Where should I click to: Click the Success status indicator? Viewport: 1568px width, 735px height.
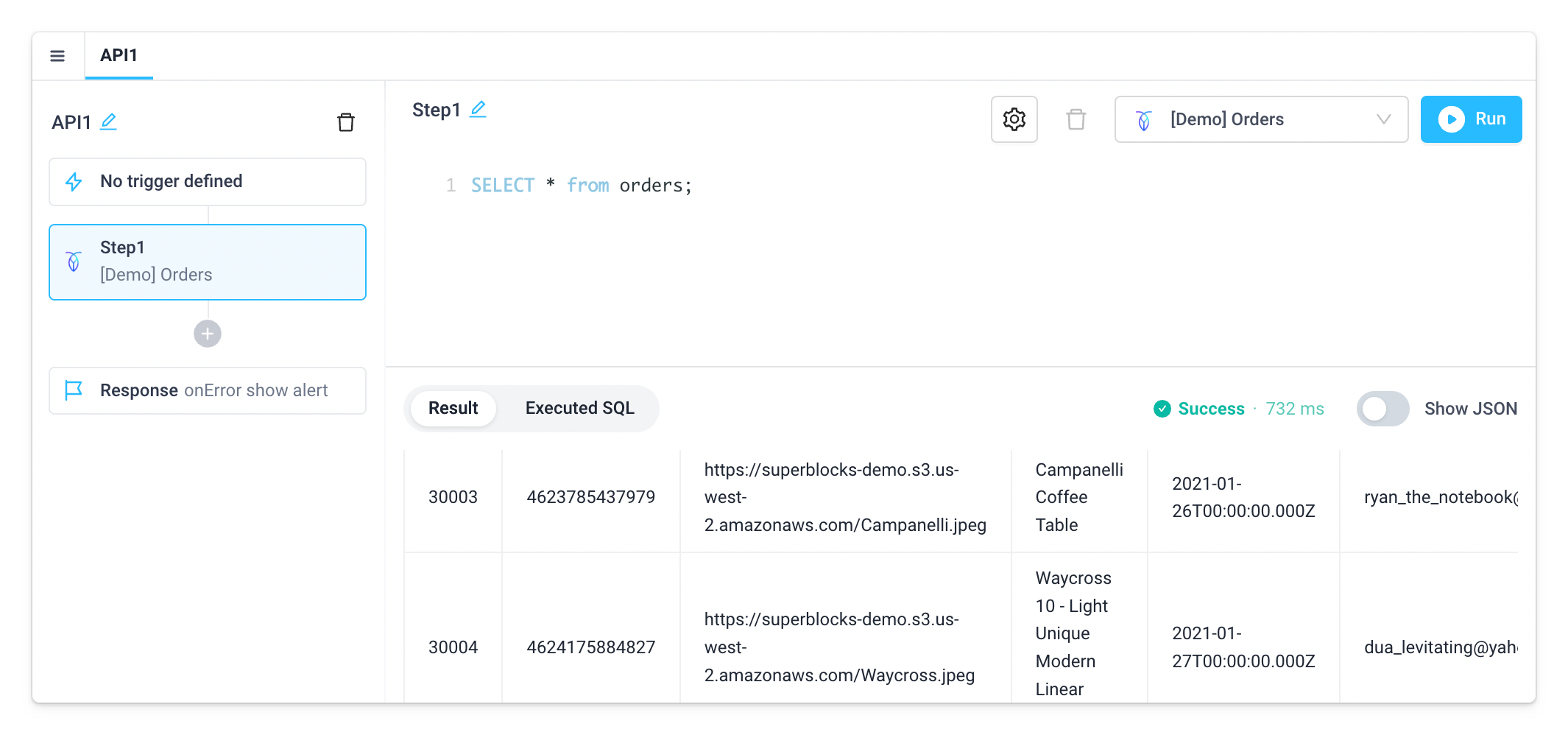tap(1198, 408)
